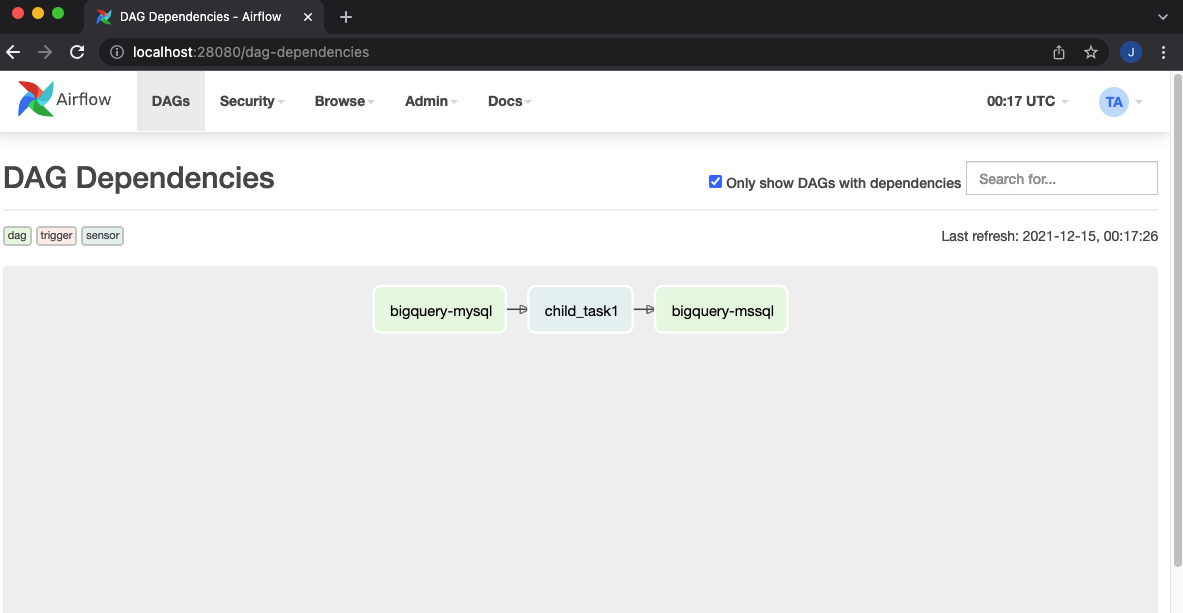Click the DAG Dependencies heading
The height and width of the screenshot is (613, 1183).
[x=139, y=178]
